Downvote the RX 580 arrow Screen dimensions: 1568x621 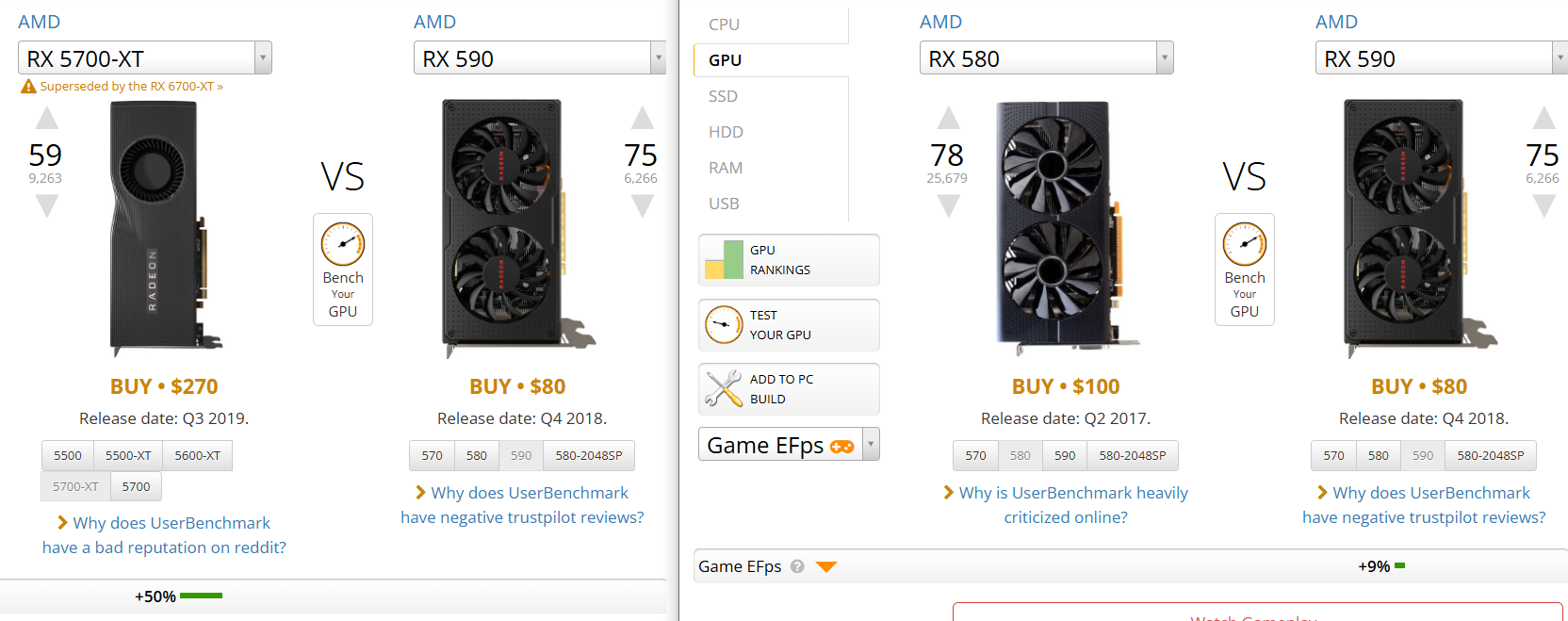point(949,205)
